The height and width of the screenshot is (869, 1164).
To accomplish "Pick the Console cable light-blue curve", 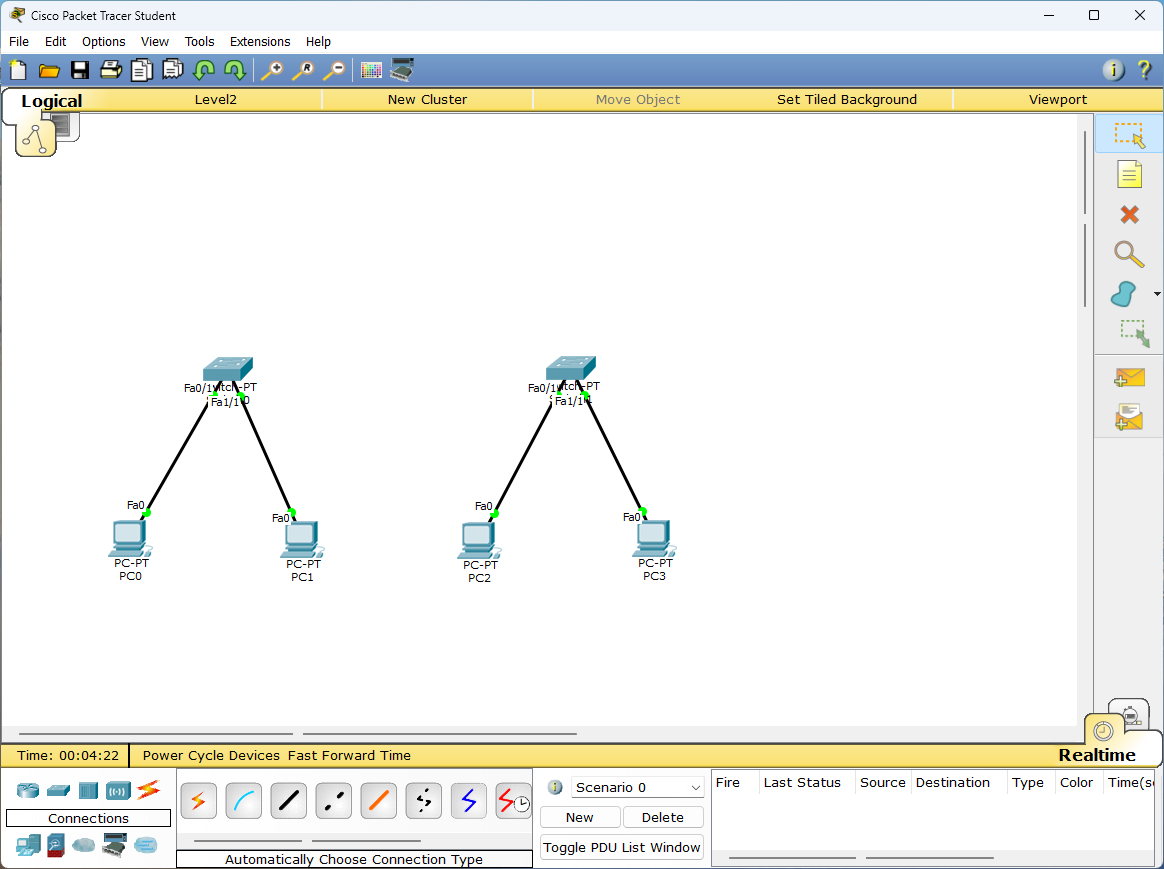I will pyautogui.click(x=243, y=801).
